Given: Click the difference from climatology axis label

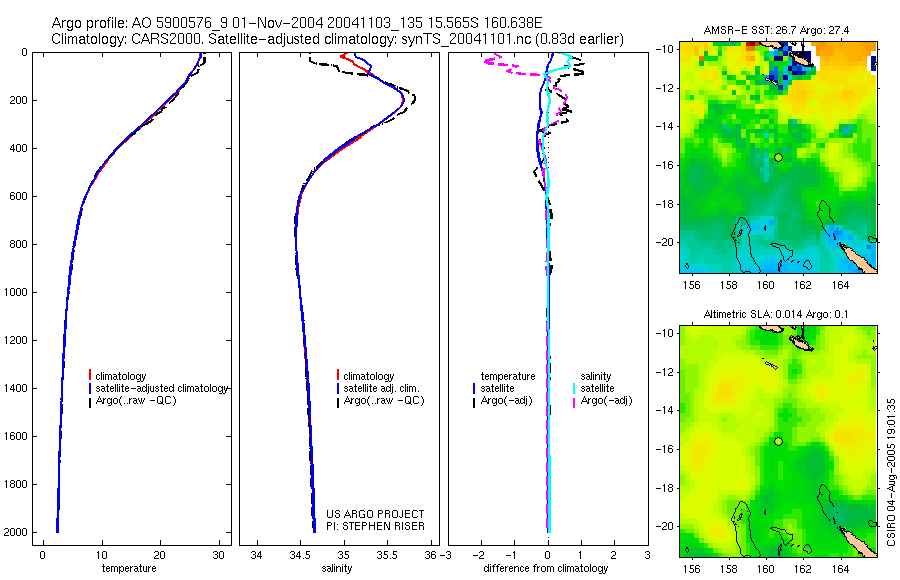Looking at the screenshot, I should coord(546,569).
